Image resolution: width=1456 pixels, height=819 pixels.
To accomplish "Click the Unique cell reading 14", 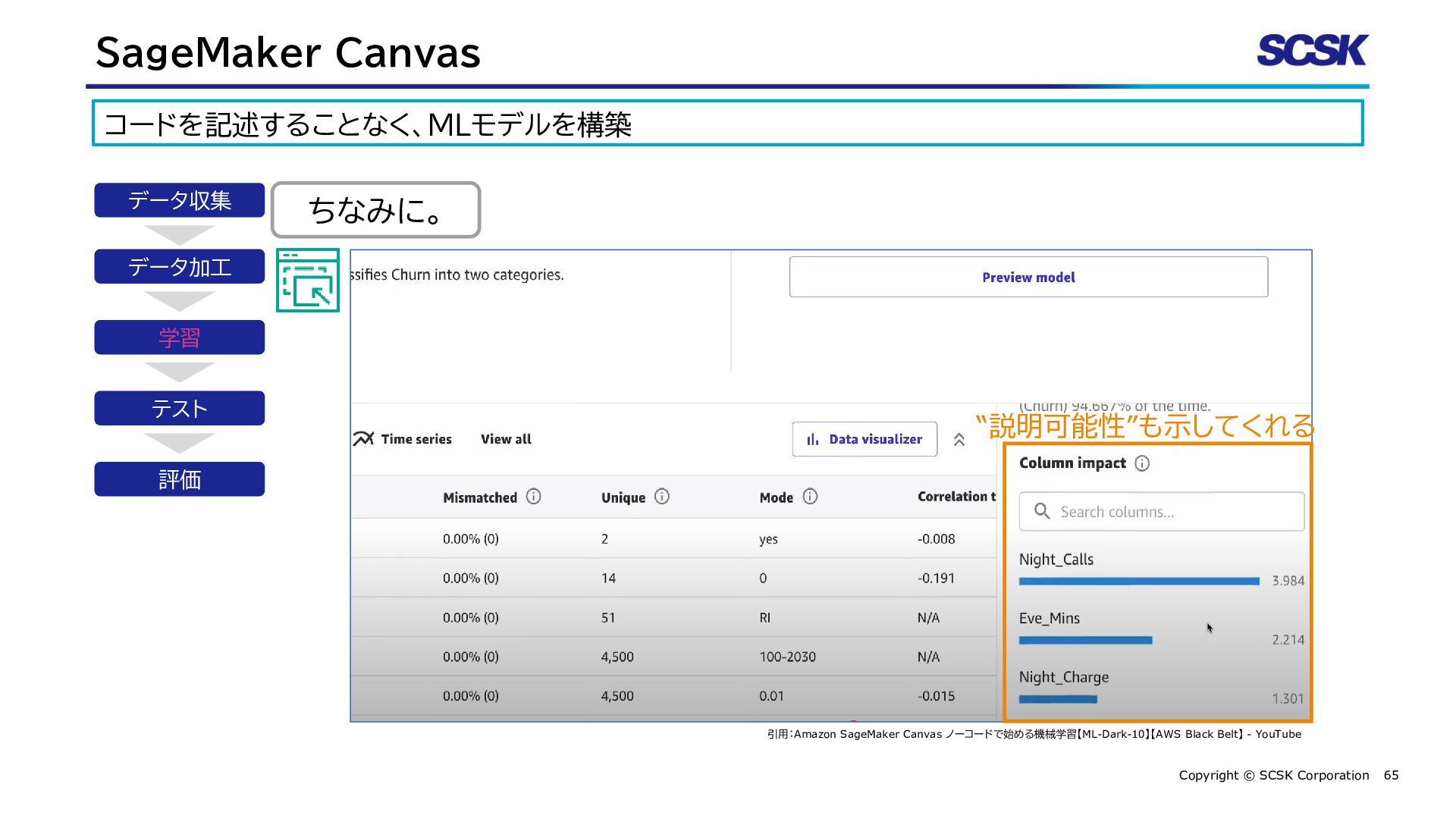I will 608,579.
